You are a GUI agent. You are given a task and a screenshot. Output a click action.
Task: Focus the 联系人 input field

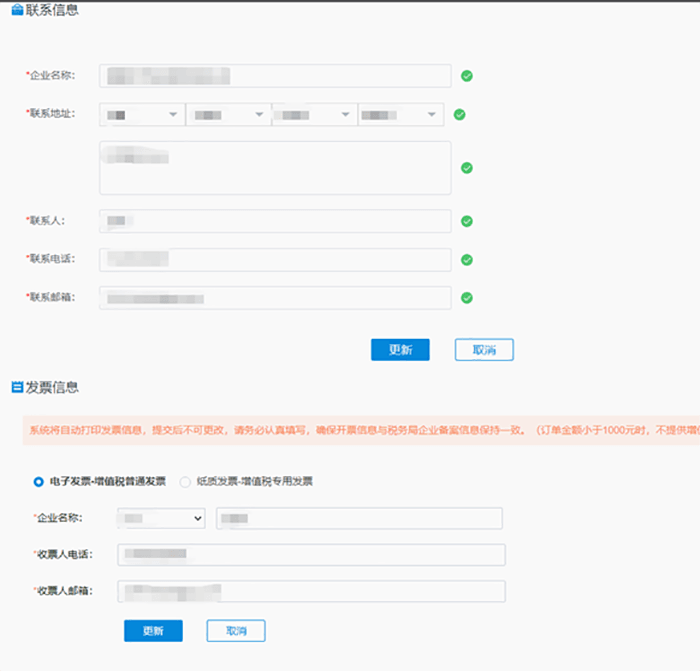pyautogui.click(x=275, y=221)
